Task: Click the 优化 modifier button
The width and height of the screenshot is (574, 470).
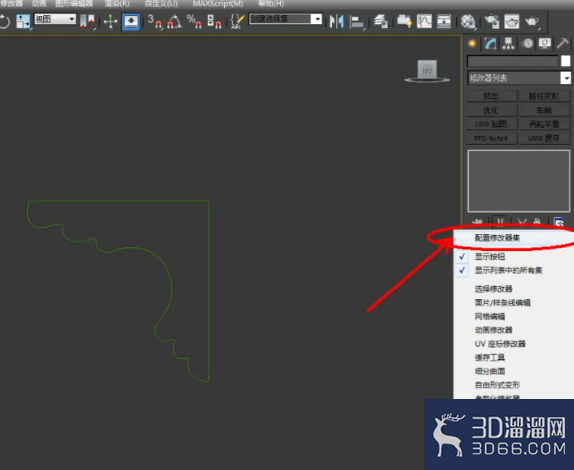Action: [x=491, y=110]
